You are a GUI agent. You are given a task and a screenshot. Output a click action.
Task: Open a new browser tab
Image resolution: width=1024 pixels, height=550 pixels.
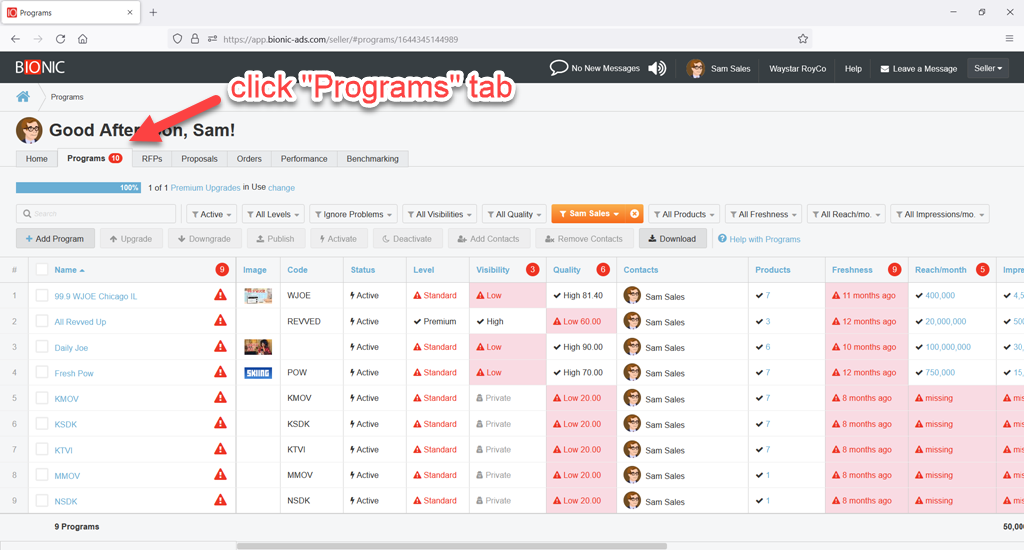[x=153, y=12]
